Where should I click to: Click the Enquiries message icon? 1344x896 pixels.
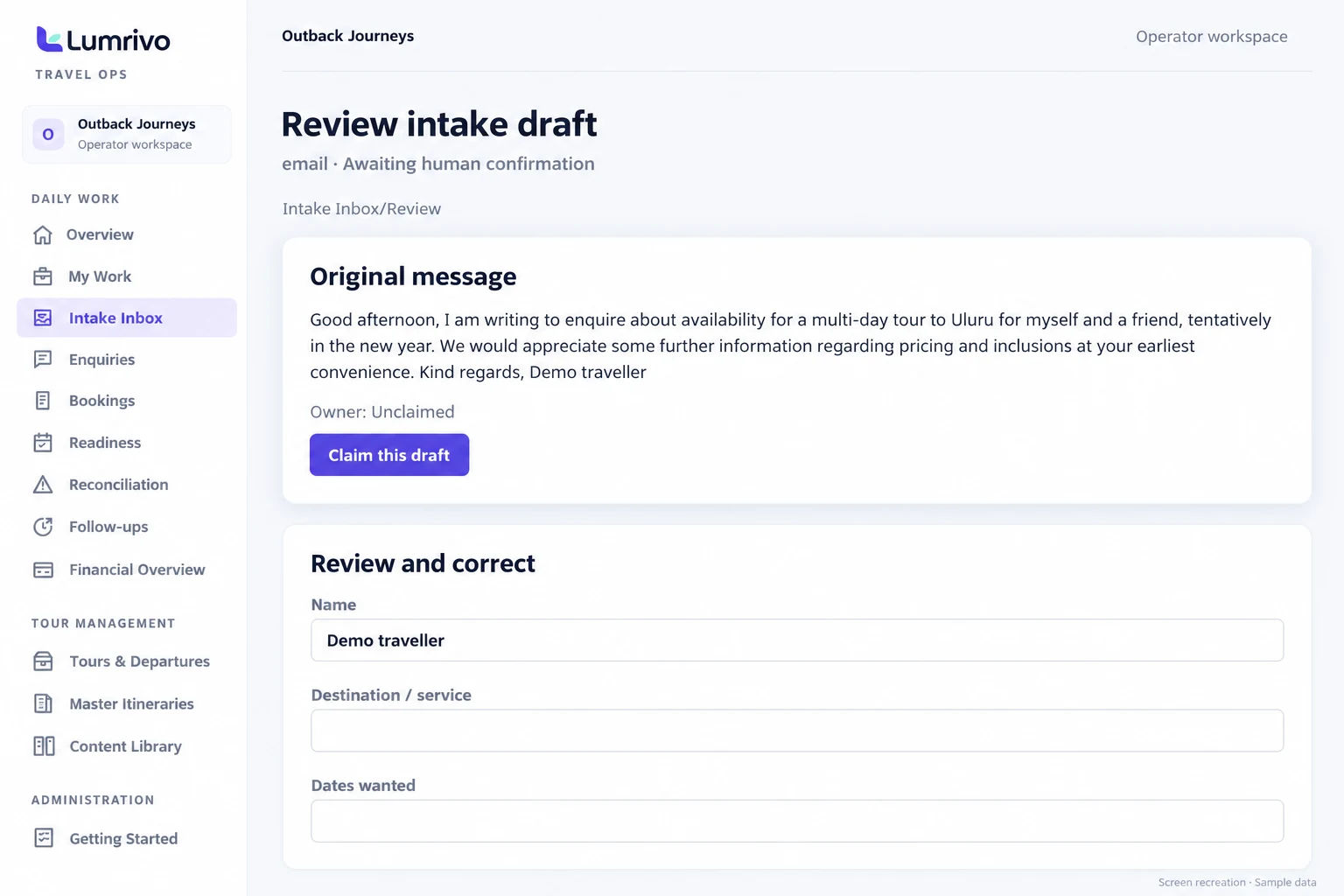click(43, 359)
